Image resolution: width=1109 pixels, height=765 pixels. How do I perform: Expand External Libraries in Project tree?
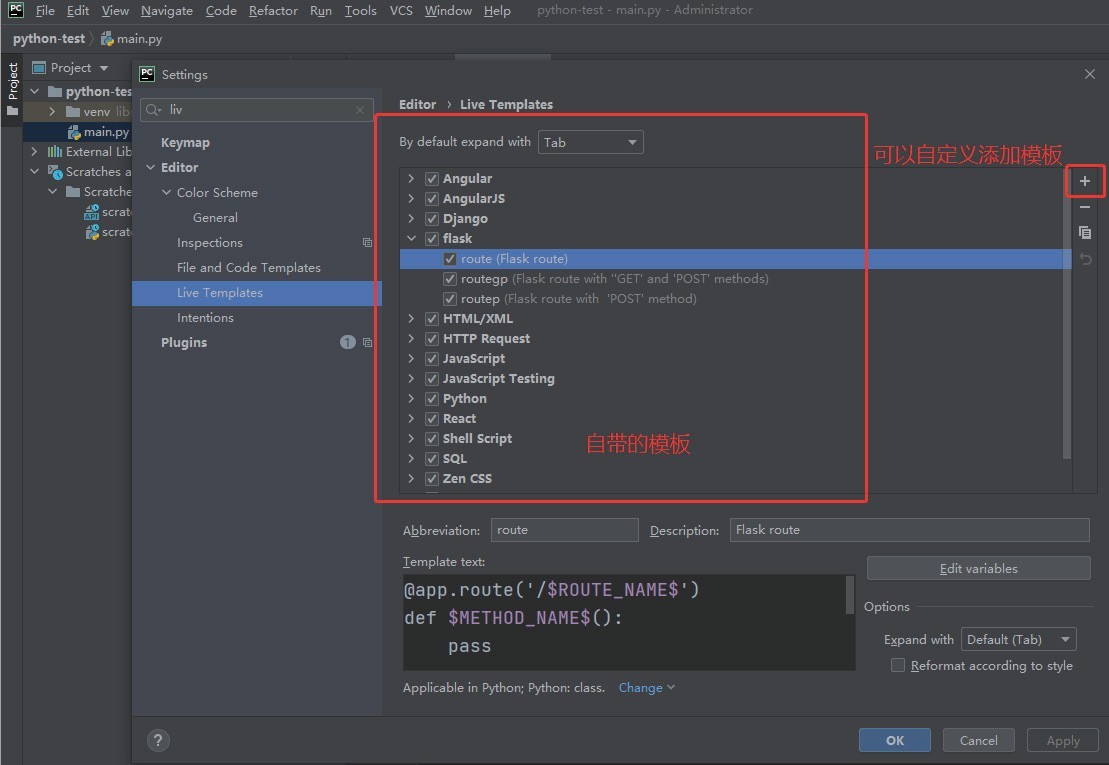(x=34, y=151)
